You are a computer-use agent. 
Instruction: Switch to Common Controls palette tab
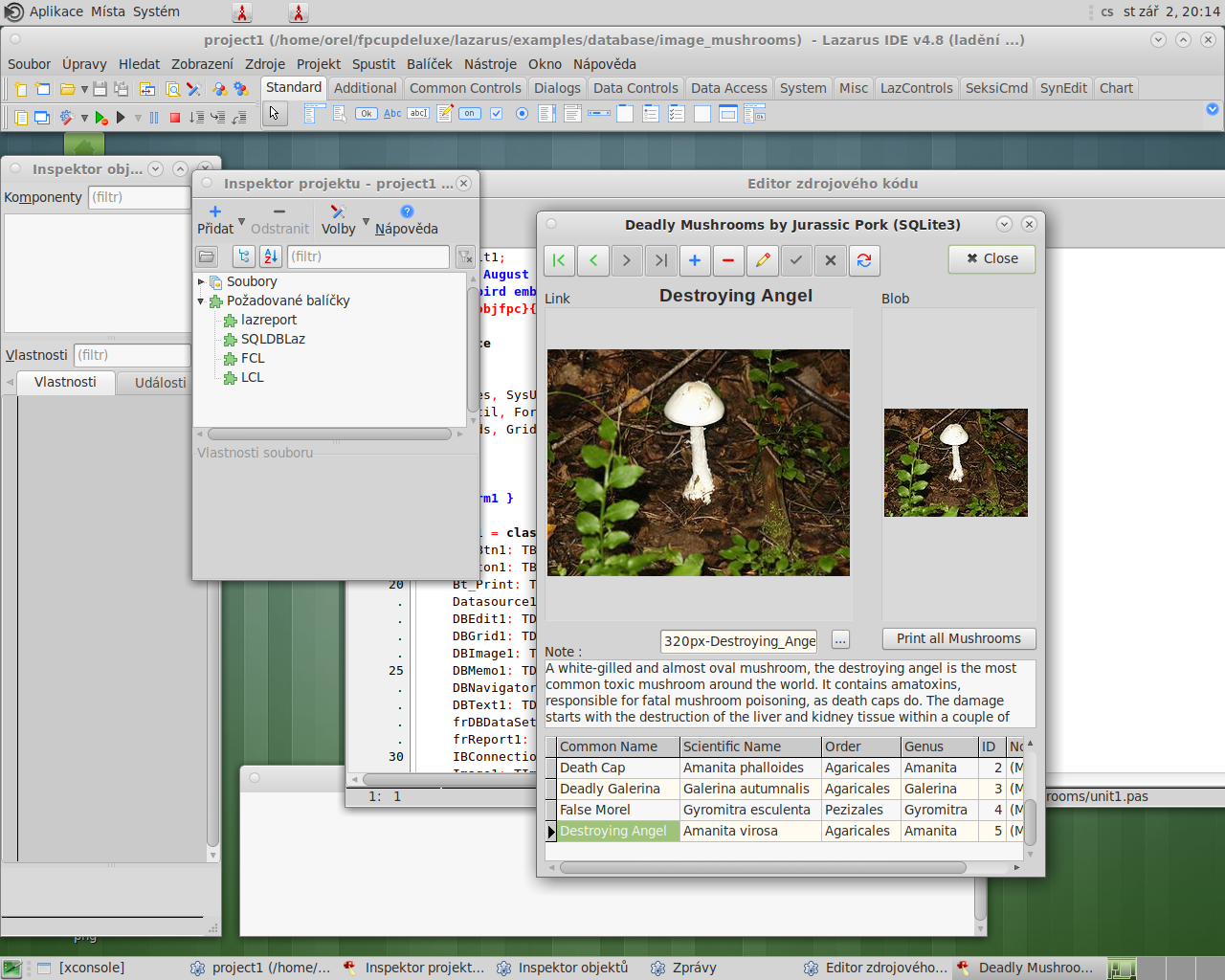465,88
